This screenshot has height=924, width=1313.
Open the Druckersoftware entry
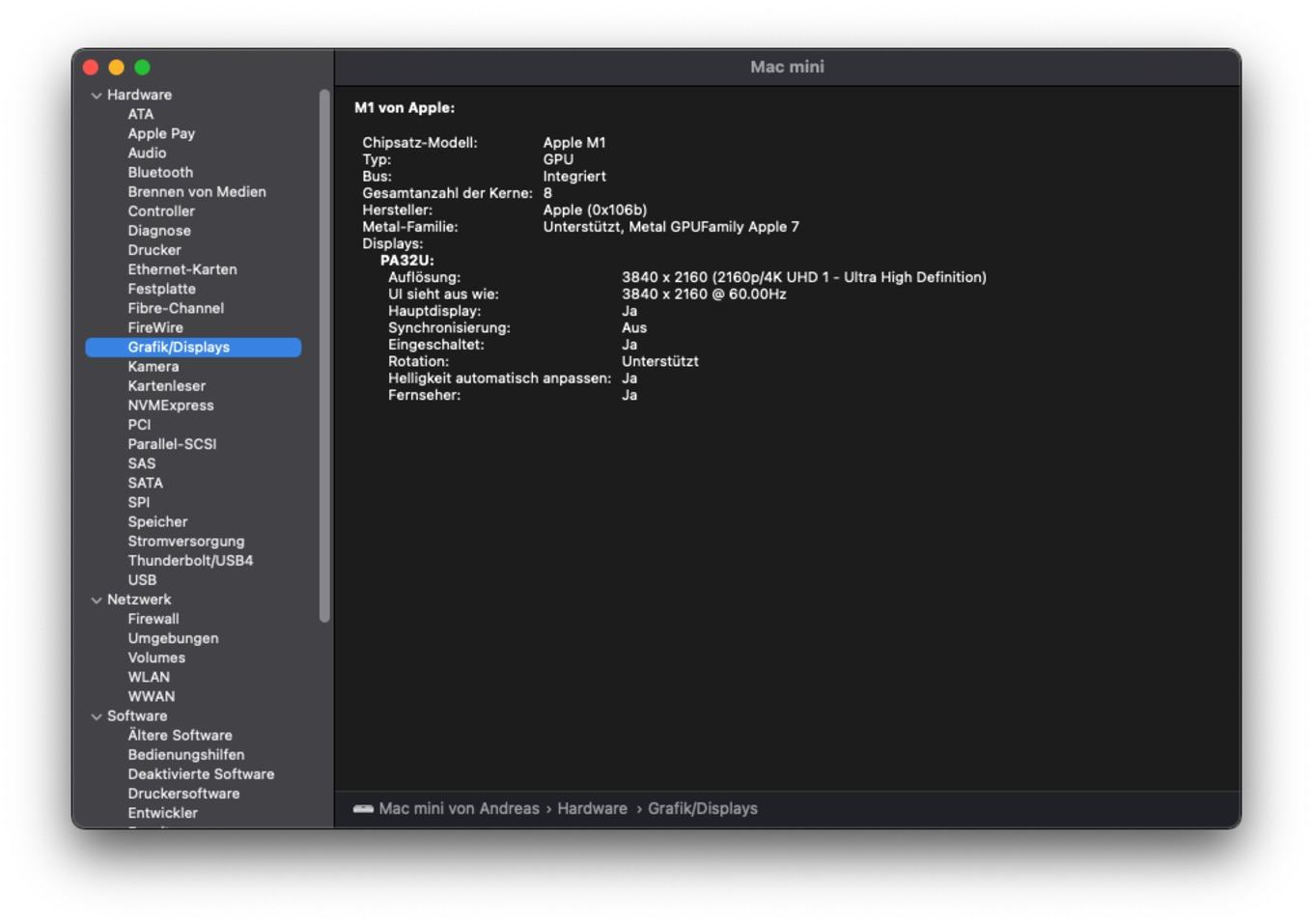(x=183, y=793)
